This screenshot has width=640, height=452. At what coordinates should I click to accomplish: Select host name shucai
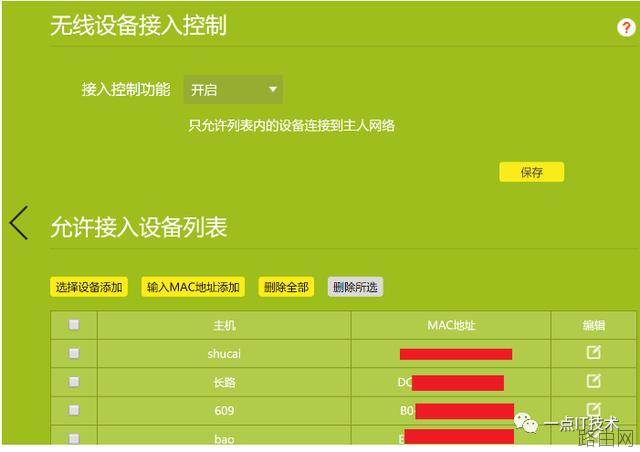[224, 354]
